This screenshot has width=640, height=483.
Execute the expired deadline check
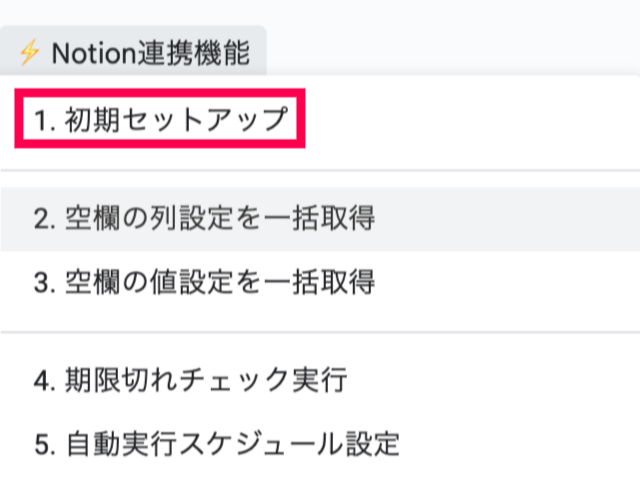click(x=190, y=380)
